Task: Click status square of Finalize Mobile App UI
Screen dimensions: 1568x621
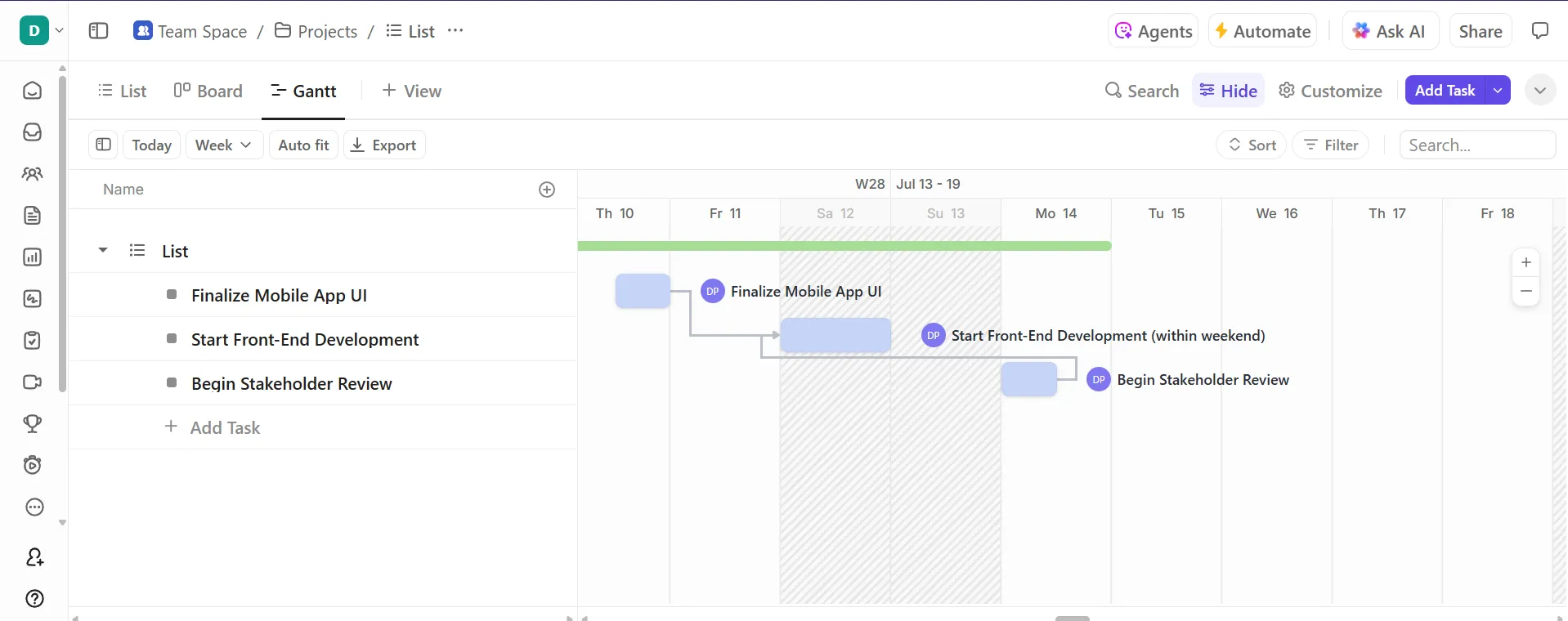Action: [172, 295]
